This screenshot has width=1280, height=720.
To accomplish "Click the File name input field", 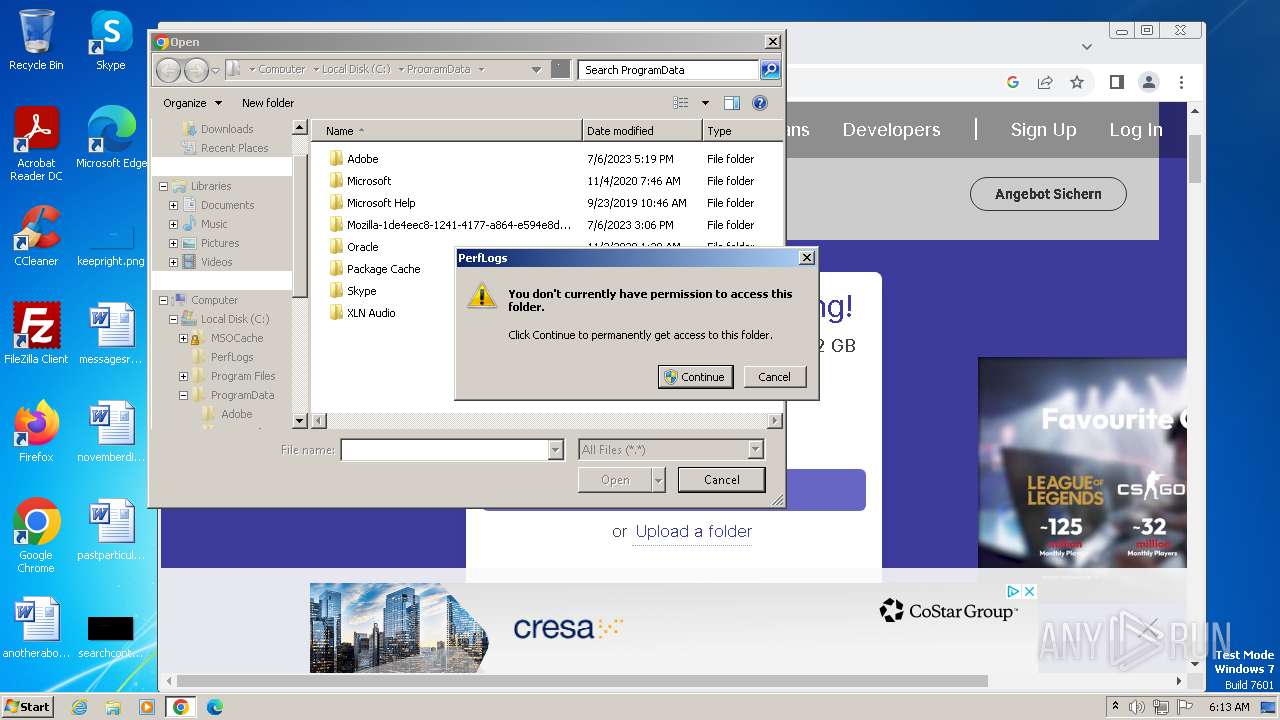I will (x=445, y=450).
